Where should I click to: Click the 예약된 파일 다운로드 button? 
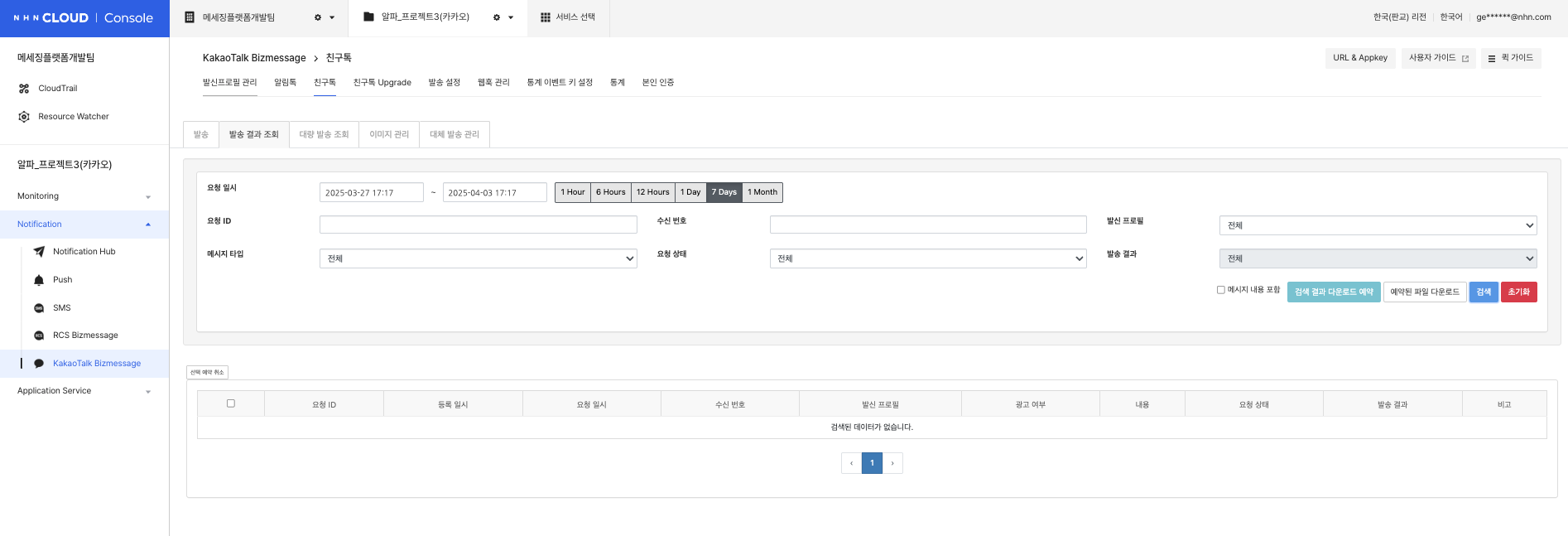pyautogui.click(x=1425, y=292)
